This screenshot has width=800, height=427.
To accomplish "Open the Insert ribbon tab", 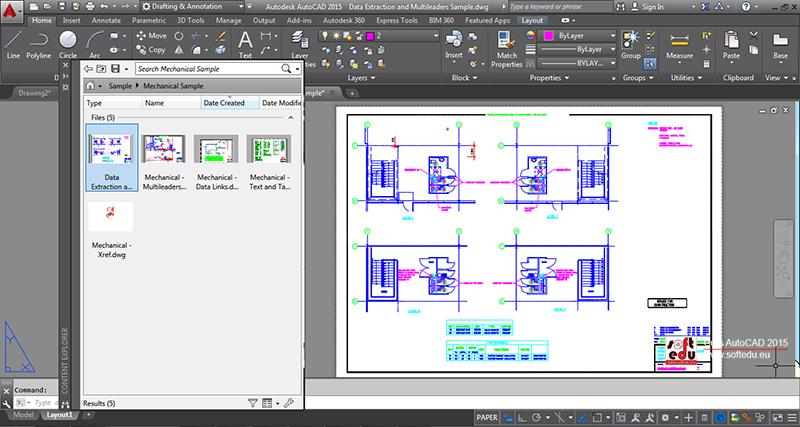I will click(71, 20).
